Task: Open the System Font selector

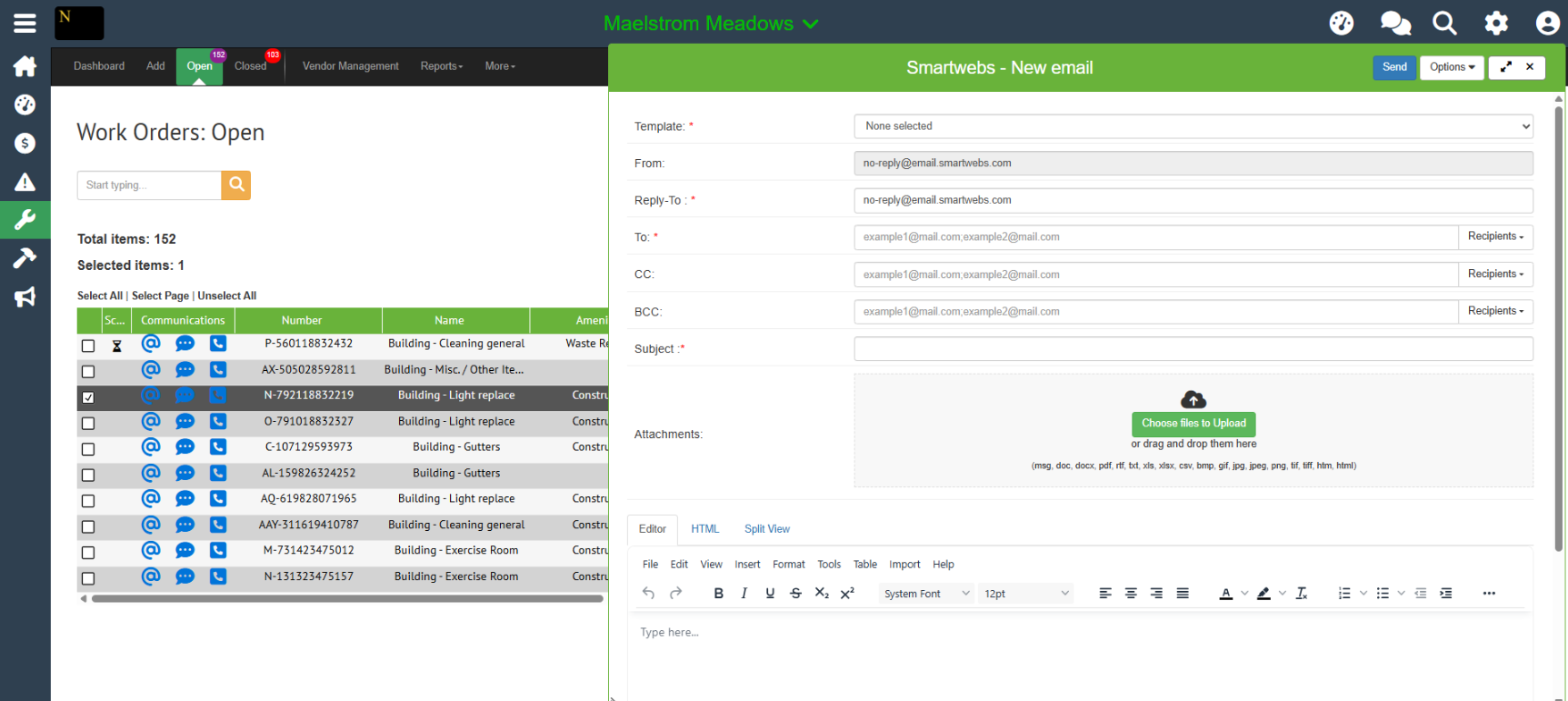Action: pos(925,594)
